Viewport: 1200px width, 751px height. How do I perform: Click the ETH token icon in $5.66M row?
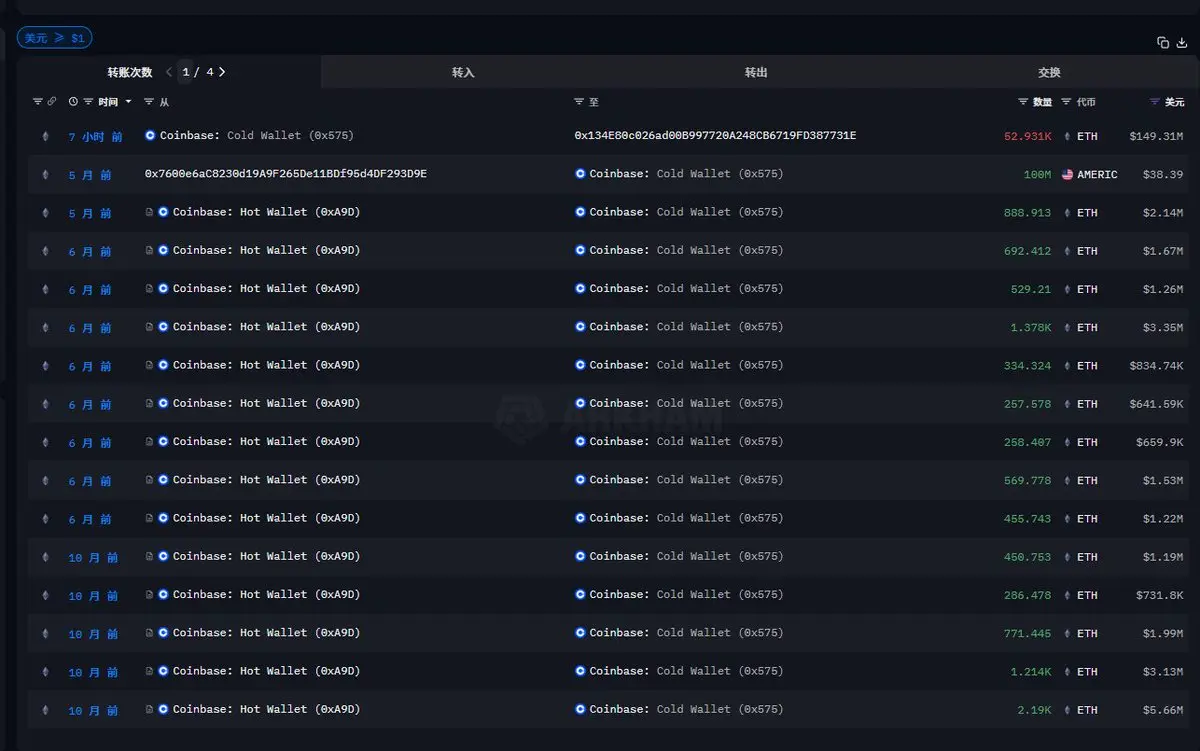tap(1068, 710)
